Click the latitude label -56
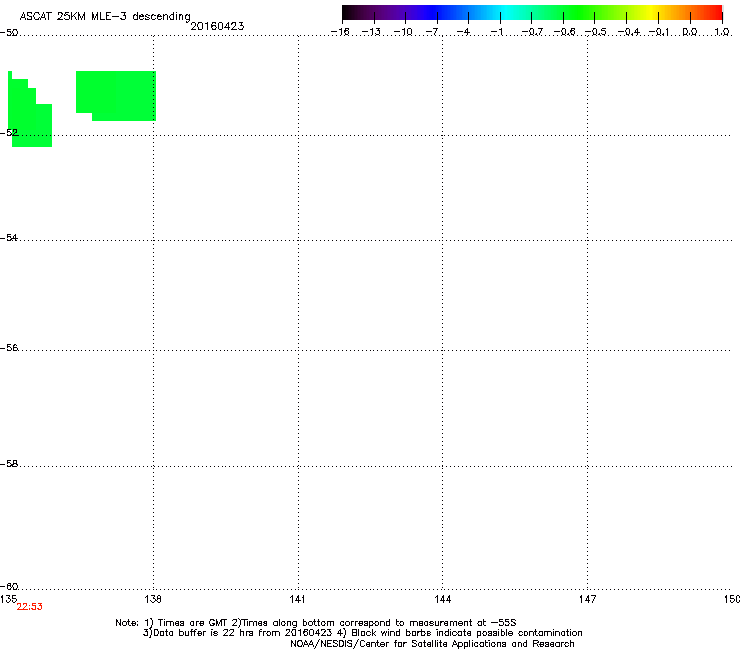The image size is (740, 650). pos(9,347)
